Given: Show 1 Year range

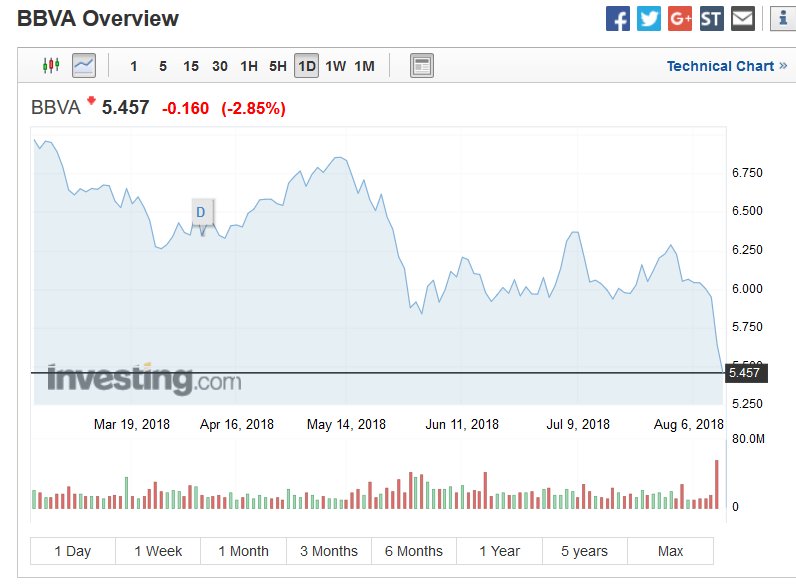Looking at the screenshot, I should click(x=500, y=551).
